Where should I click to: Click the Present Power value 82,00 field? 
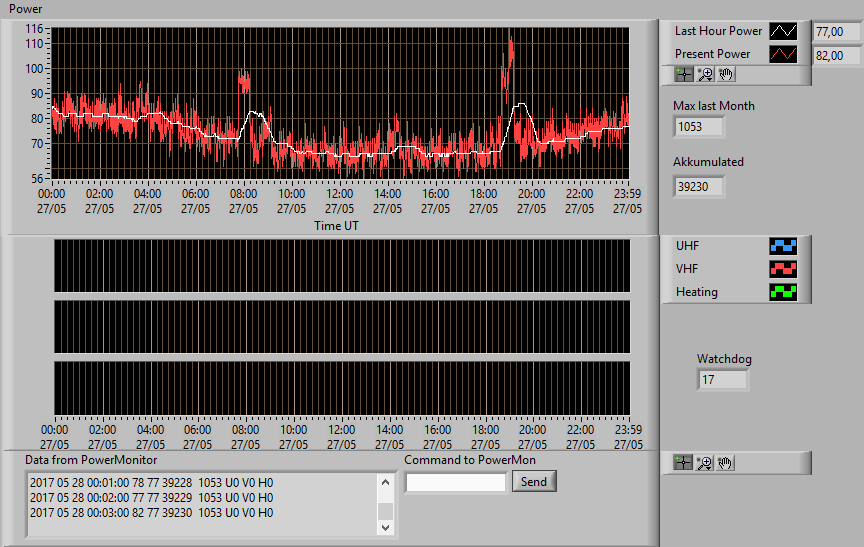click(x=838, y=56)
